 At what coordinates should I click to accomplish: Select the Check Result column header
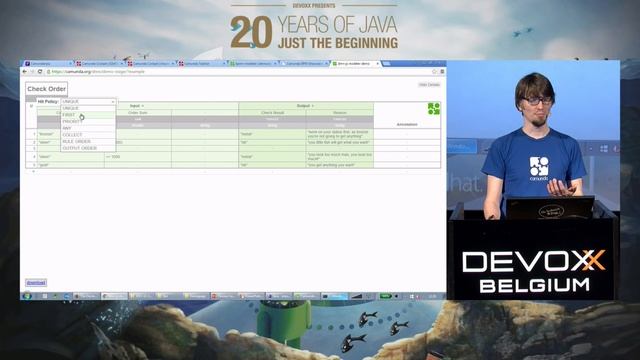click(x=272, y=112)
